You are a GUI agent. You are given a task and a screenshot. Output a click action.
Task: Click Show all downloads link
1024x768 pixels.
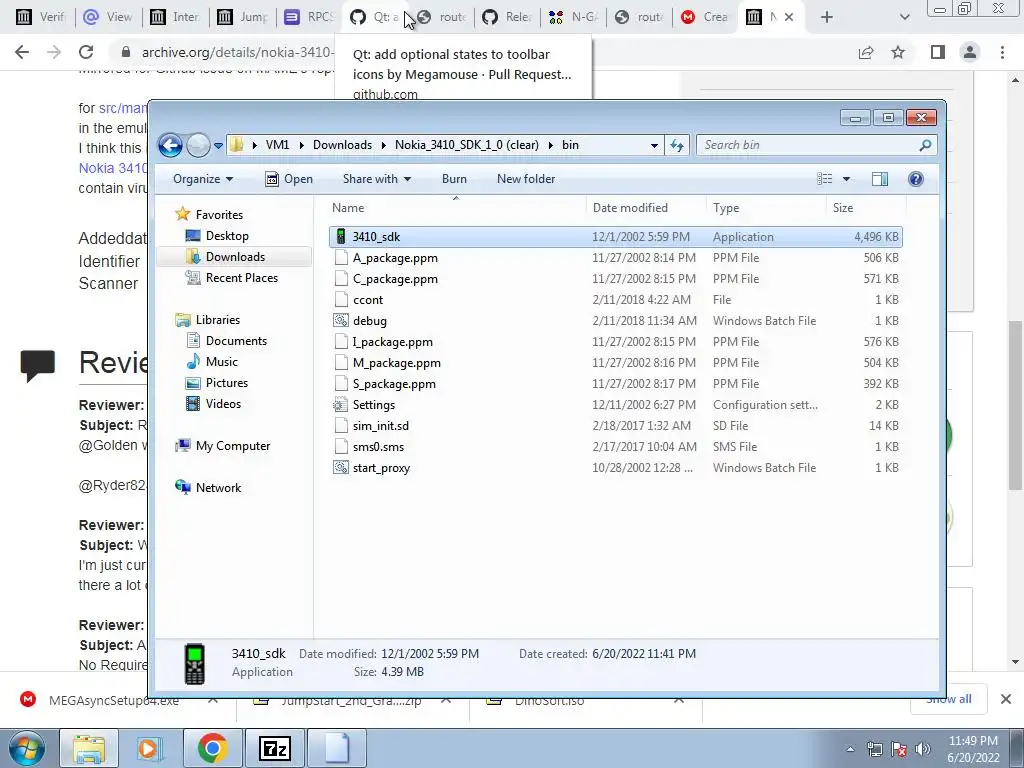click(x=948, y=699)
